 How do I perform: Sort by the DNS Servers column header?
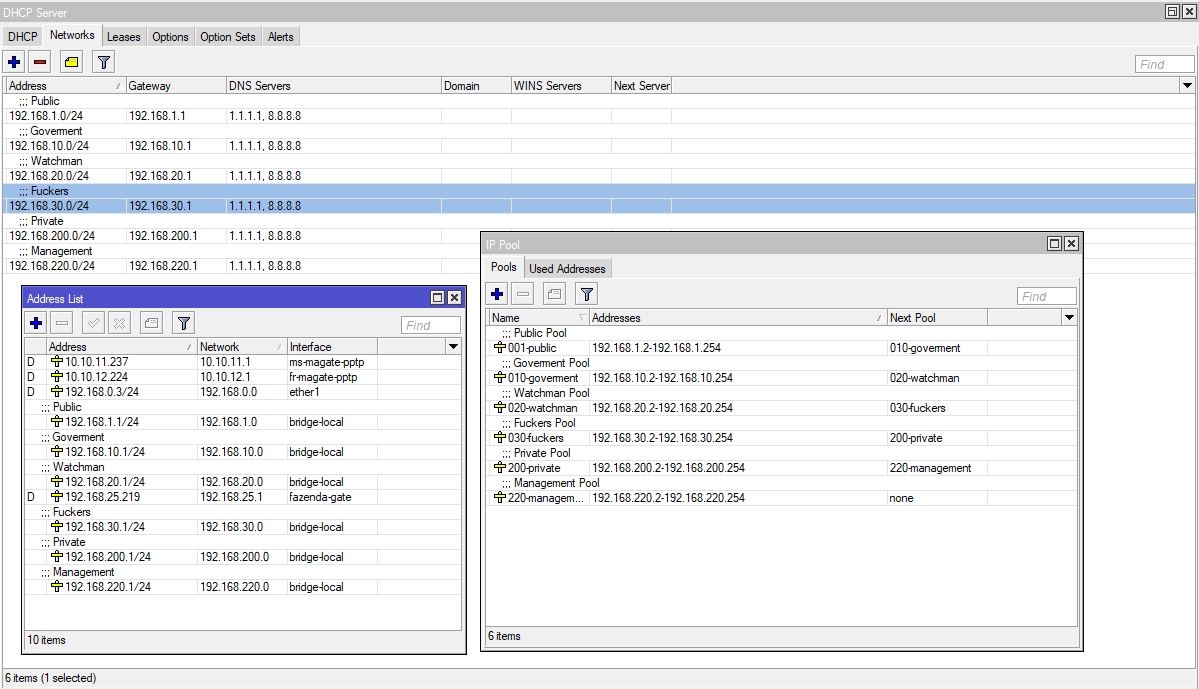tap(333, 86)
